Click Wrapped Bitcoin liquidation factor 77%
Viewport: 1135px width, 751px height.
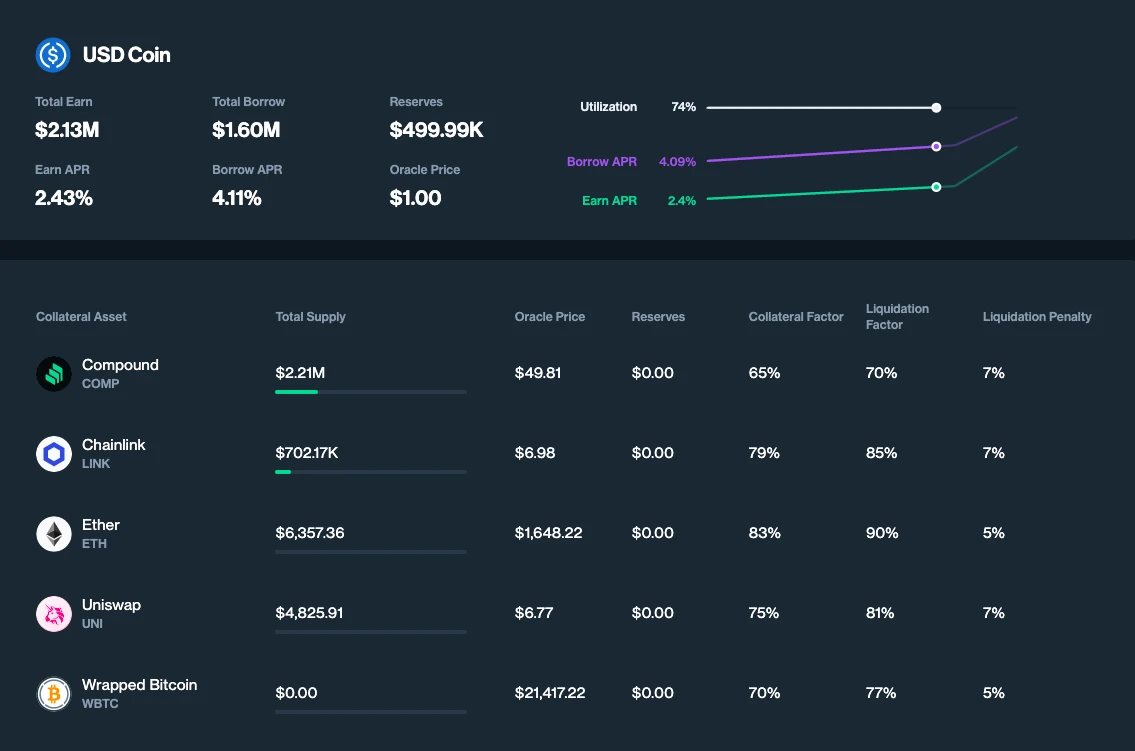[x=881, y=693]
